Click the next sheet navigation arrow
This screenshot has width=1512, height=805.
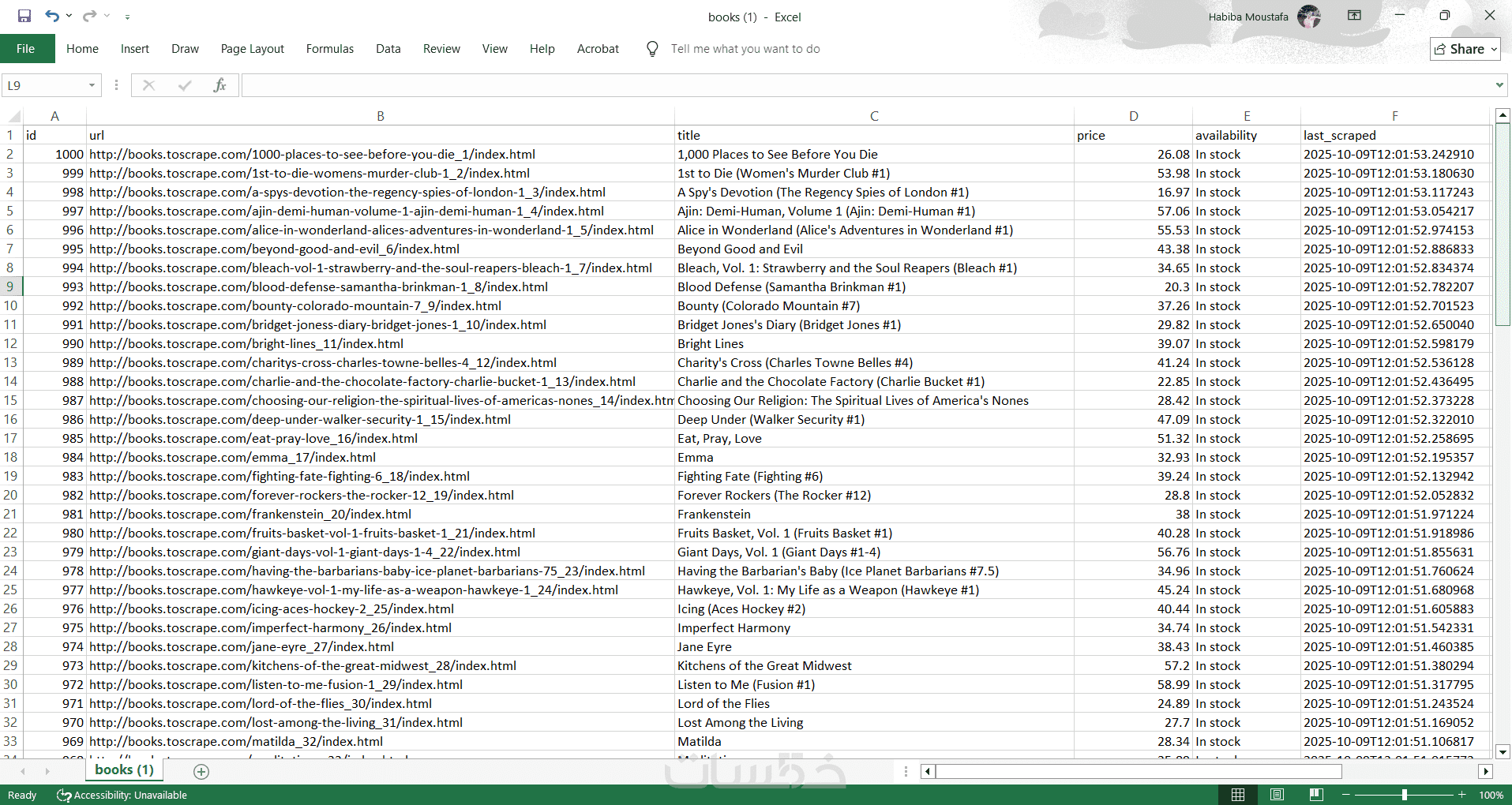(47, 771)
